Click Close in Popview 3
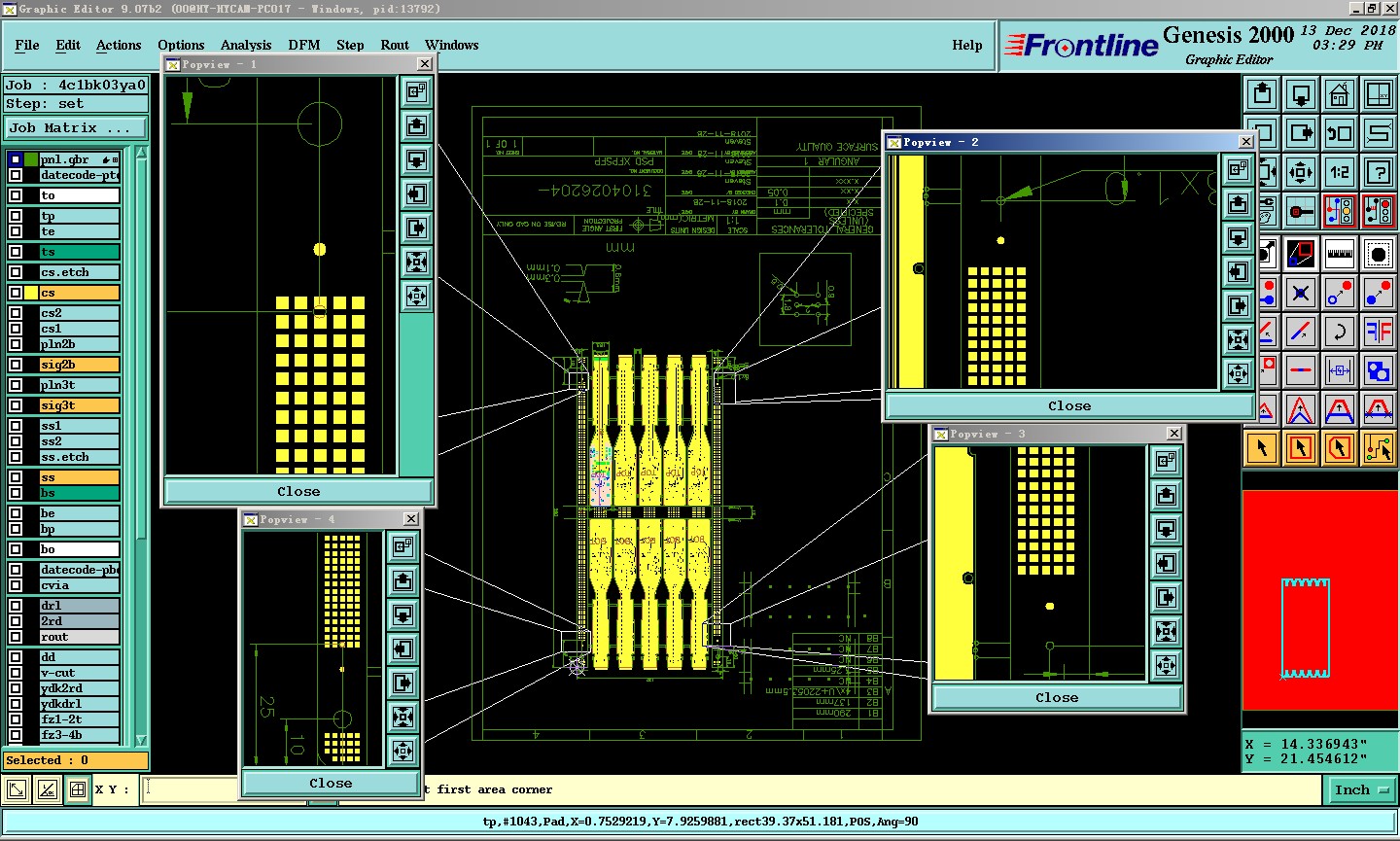Screen dimensions: 1400x841 (x=1057, y=697)
